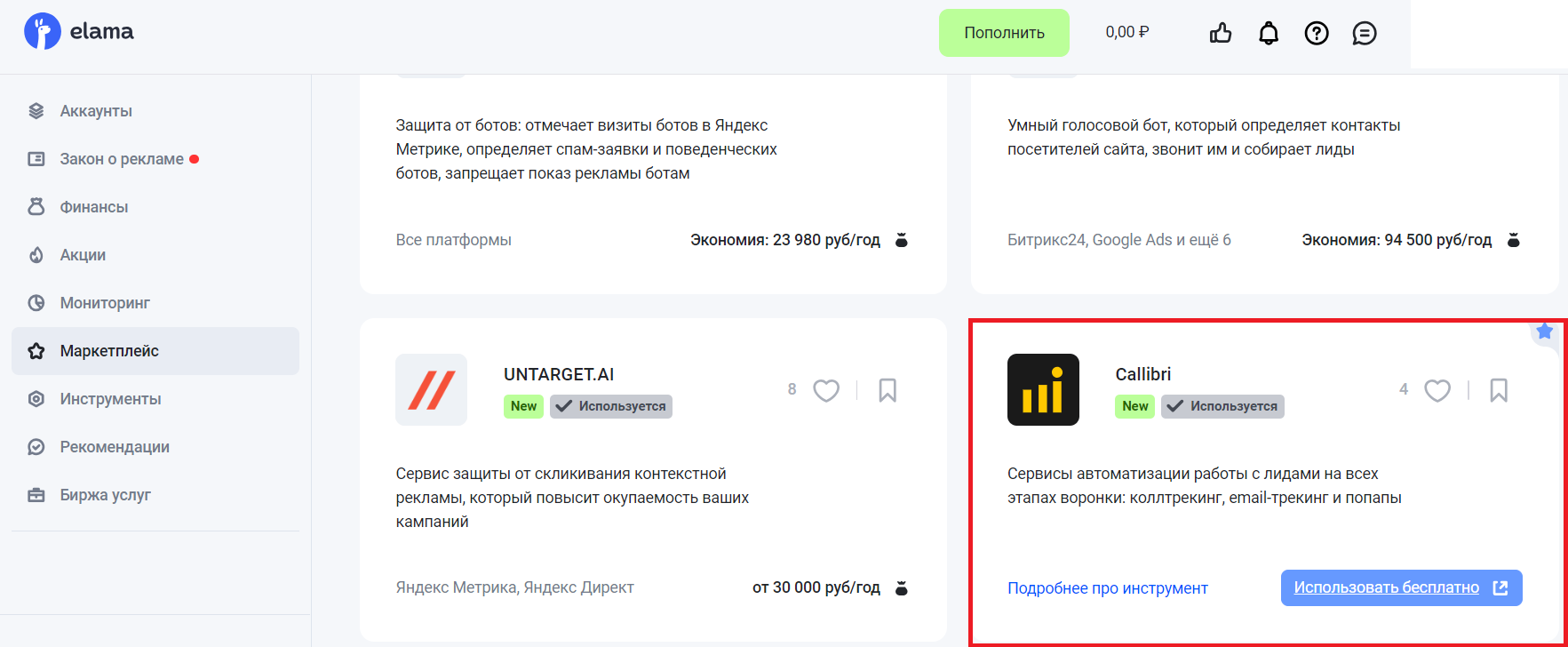Click the elama wordmark text
The image size is (1568, 647).
101,31
